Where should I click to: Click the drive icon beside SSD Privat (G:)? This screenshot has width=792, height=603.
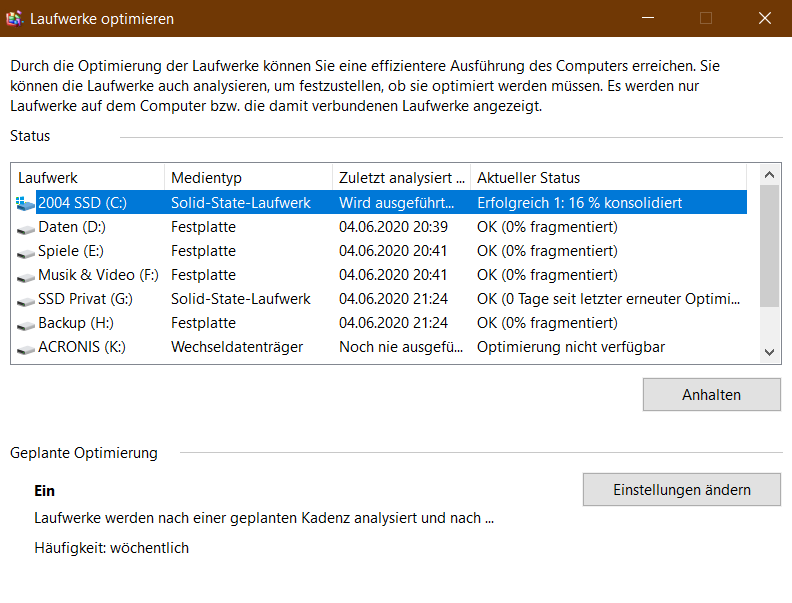(25, 299)
